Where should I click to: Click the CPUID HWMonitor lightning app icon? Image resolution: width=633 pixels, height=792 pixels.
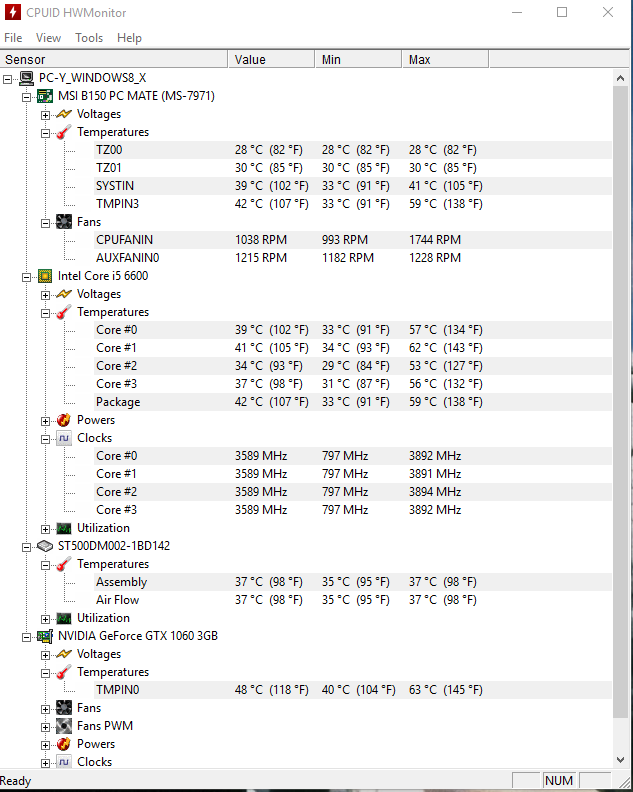coord(13,12)
